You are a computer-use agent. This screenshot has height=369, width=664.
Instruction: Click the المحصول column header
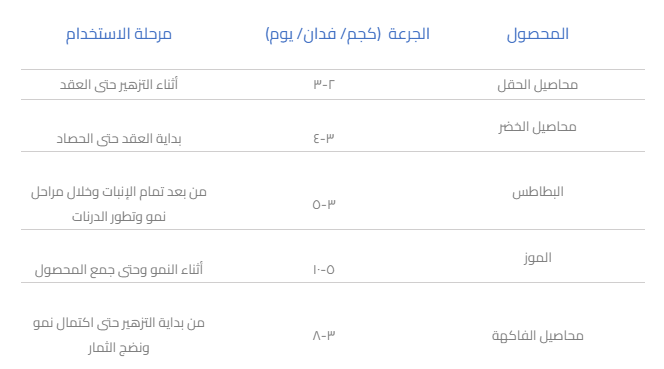[537, 34]
